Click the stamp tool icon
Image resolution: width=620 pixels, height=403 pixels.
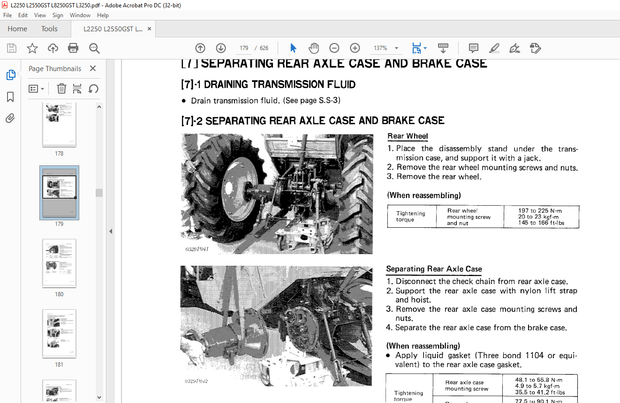tap(535, 48)
